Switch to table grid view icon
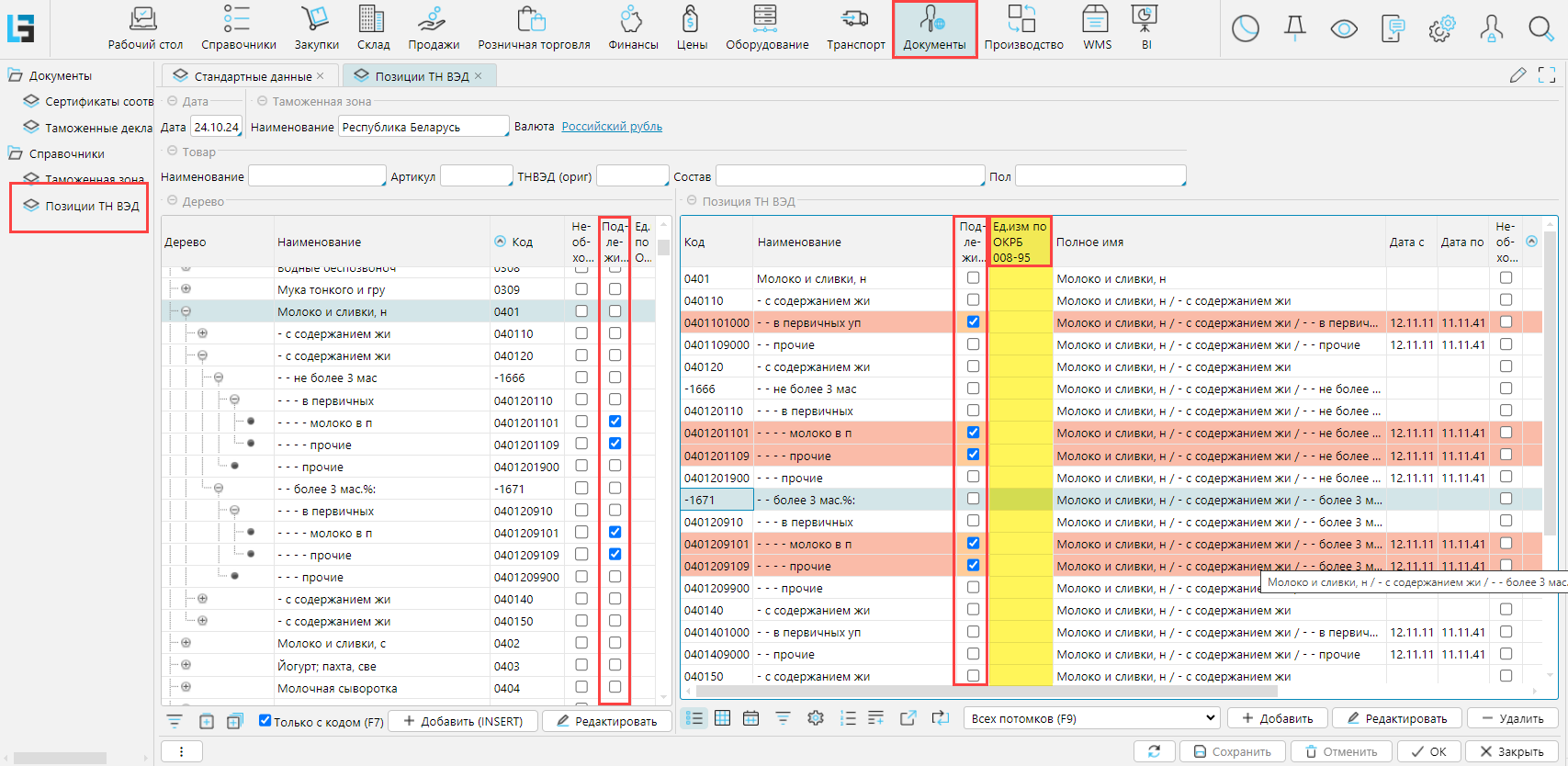 click(x=723, y=718)
